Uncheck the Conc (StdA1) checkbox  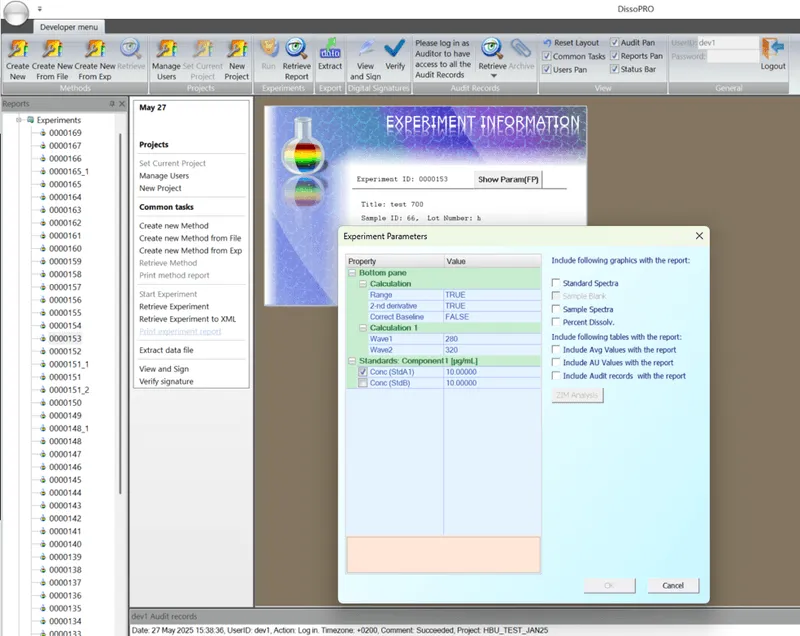click(363, 372)
